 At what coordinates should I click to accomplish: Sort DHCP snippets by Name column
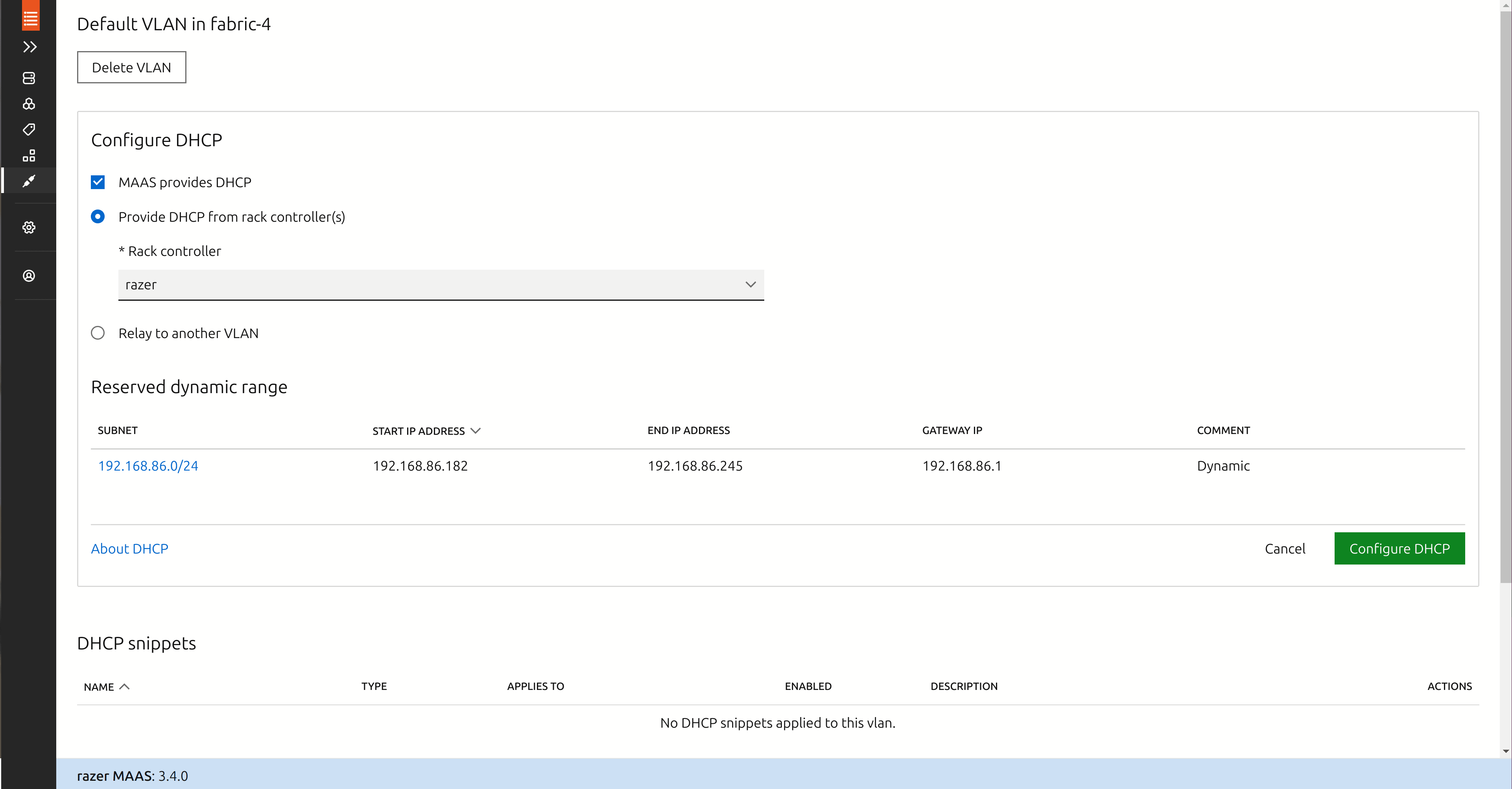point(106,687)
